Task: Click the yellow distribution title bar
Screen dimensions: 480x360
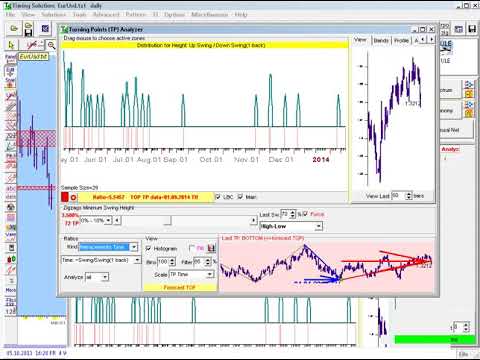Action: coord(205,45)
